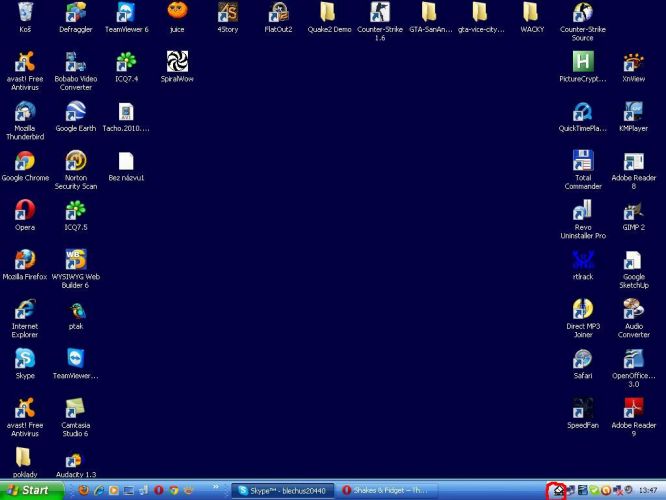Launch the Camtasia Studio 6 shortcut

coord(76,418)
